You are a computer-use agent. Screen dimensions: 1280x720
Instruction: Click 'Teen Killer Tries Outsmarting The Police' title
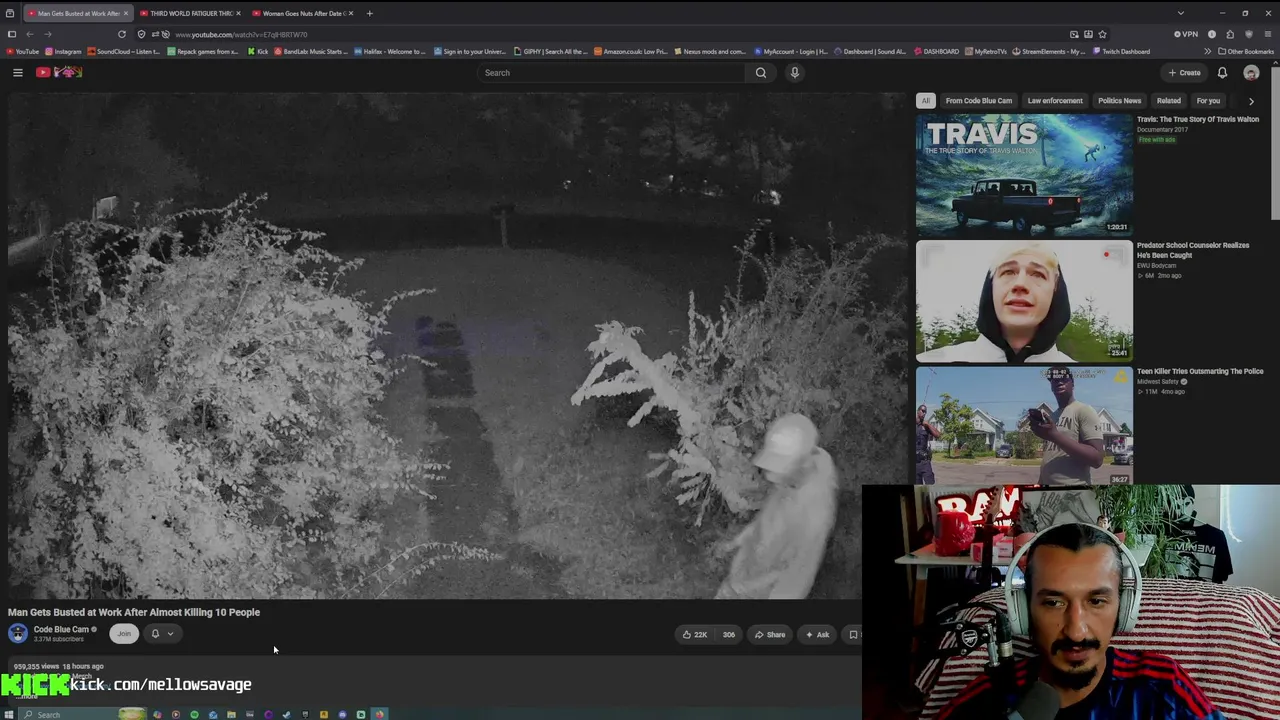click(x=1200, y=371)
